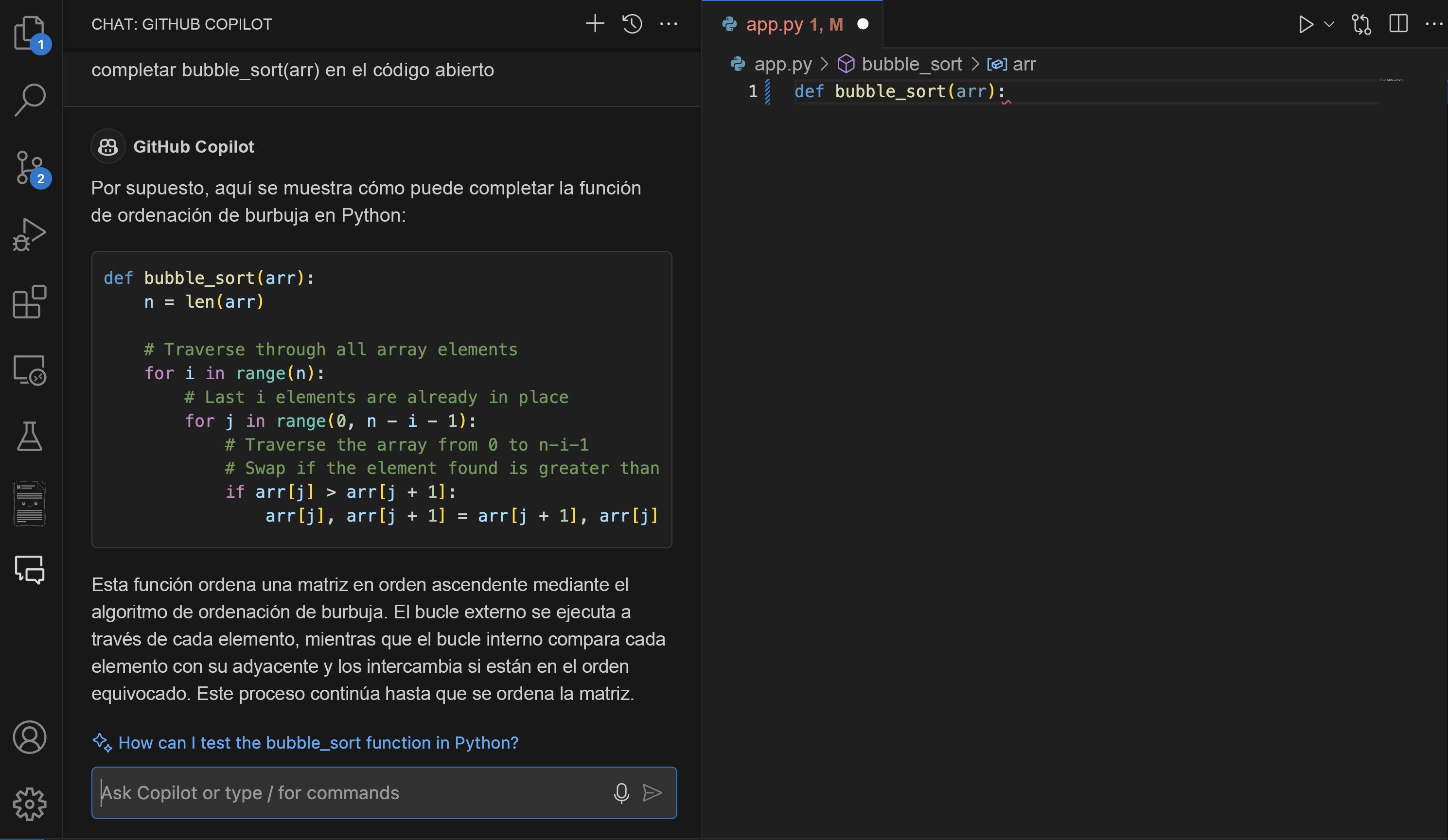Expand the run file dropdown arrow
The width and height of the screenshot is (1448, 840).
pos(1328,24)
